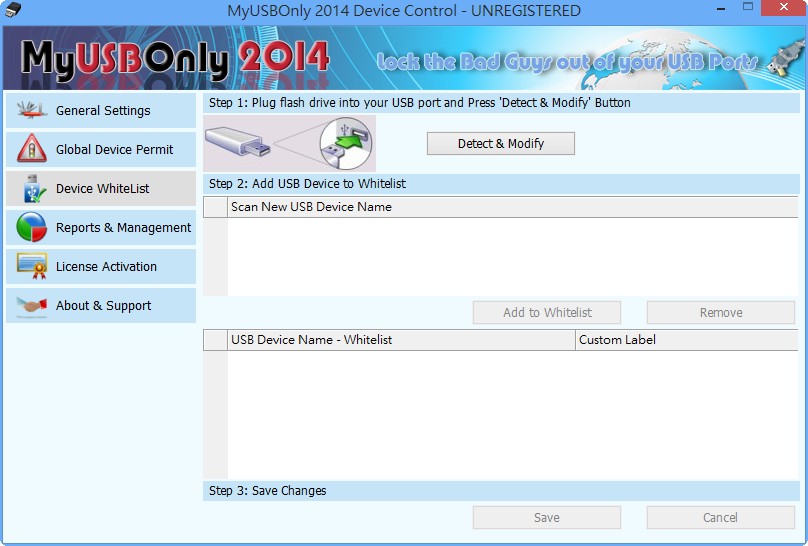Open Global Device Permit section
The width and height of the screenshot is (808, 546).
pos(101,149)
